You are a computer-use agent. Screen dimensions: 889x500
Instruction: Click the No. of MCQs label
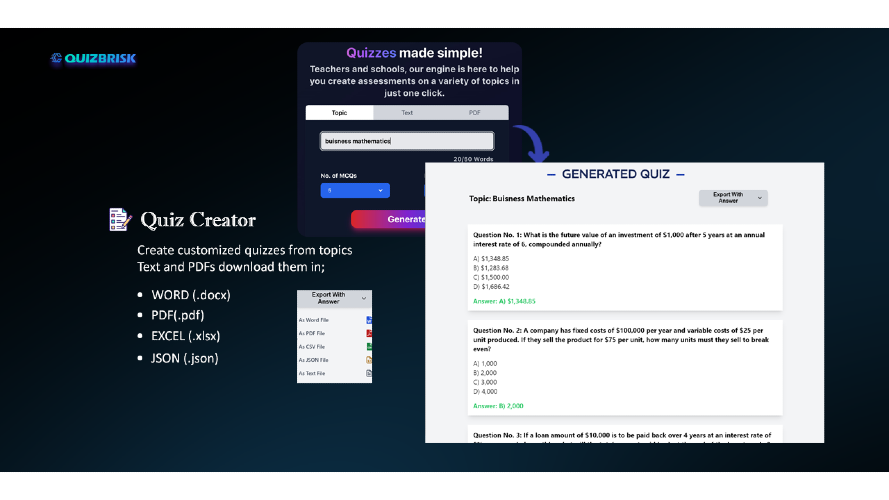coord(338,176)
